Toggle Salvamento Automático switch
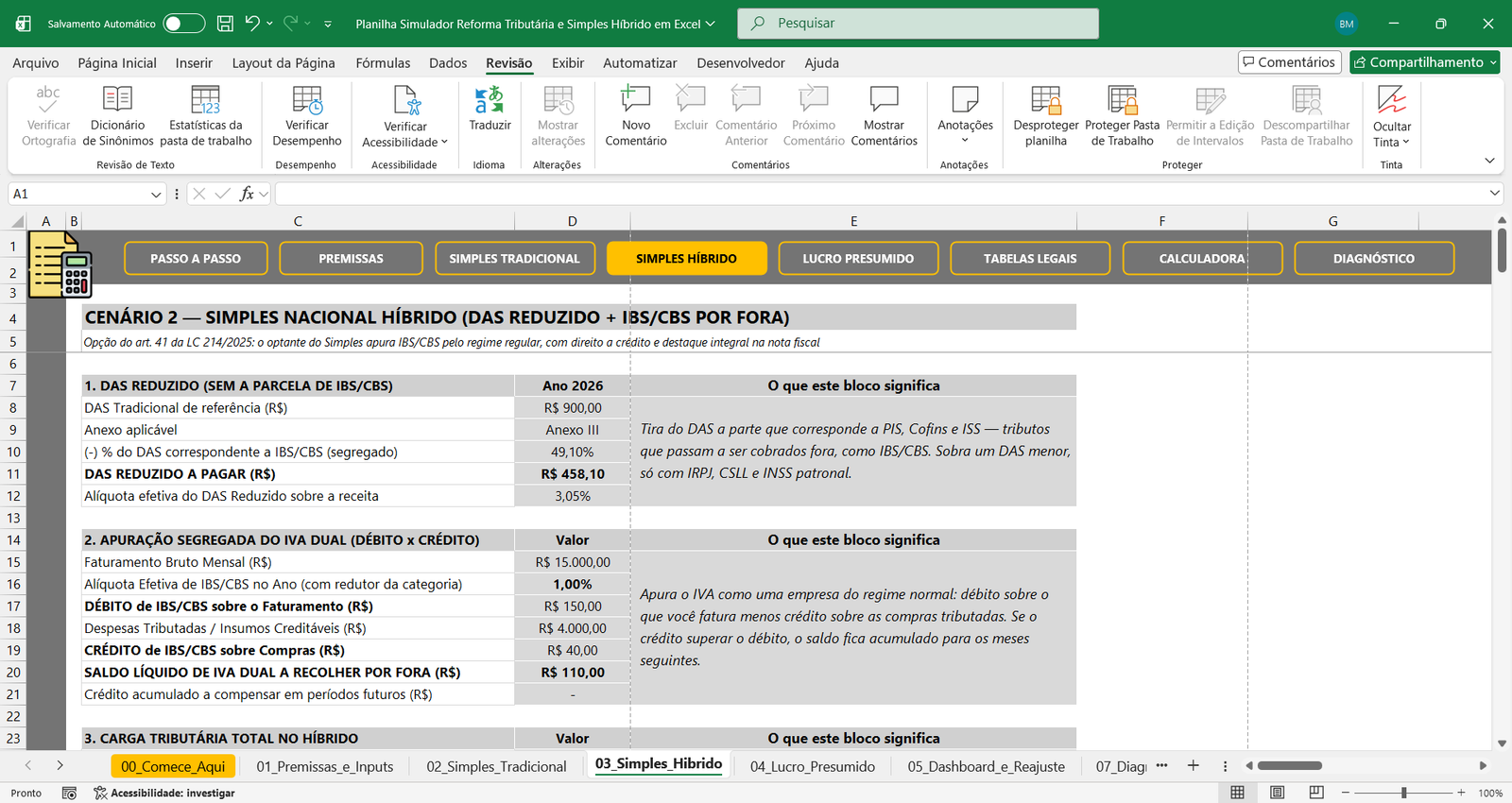The width and height of the screenshot is (1512, 803). tap(183, 24)
